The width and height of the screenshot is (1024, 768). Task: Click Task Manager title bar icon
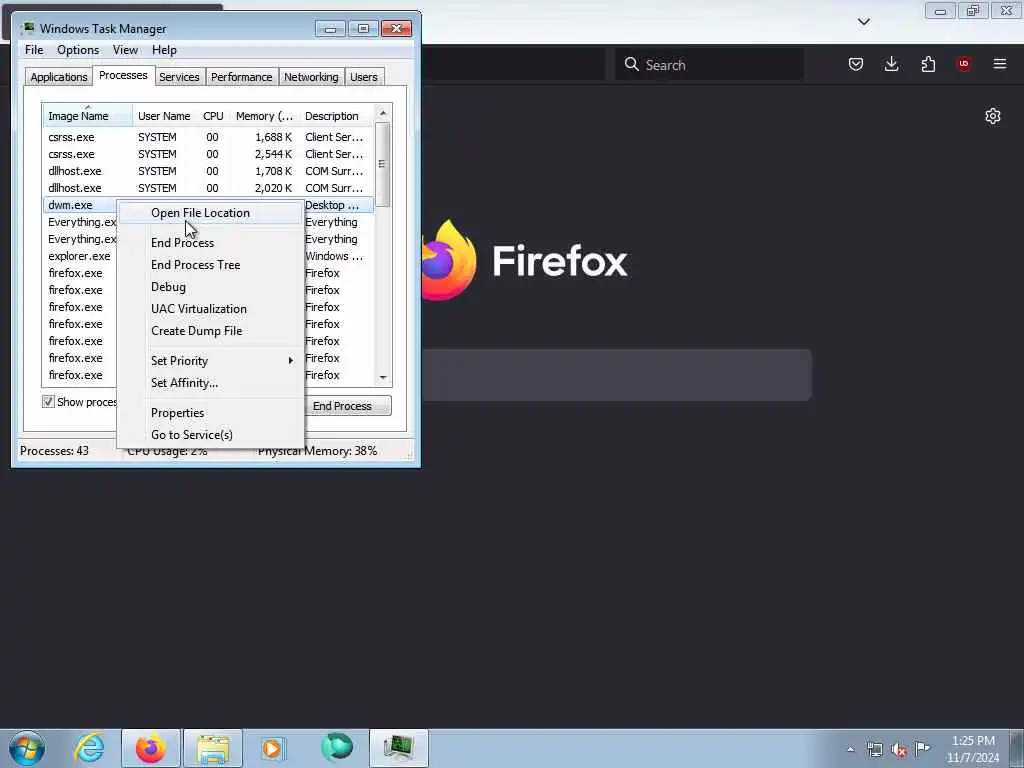[x=27, y=28]
